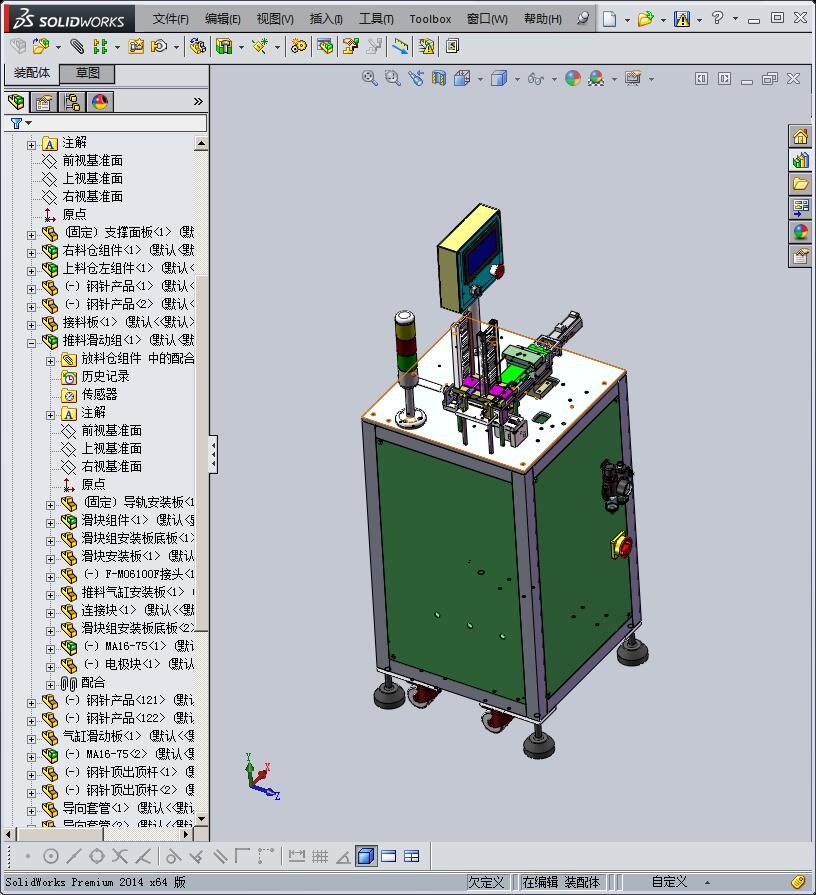Image resolution: width=816 pixels, height=895 pixels.
Task: Click the Mate paperclip icon
Action: (x=76, y=46)
